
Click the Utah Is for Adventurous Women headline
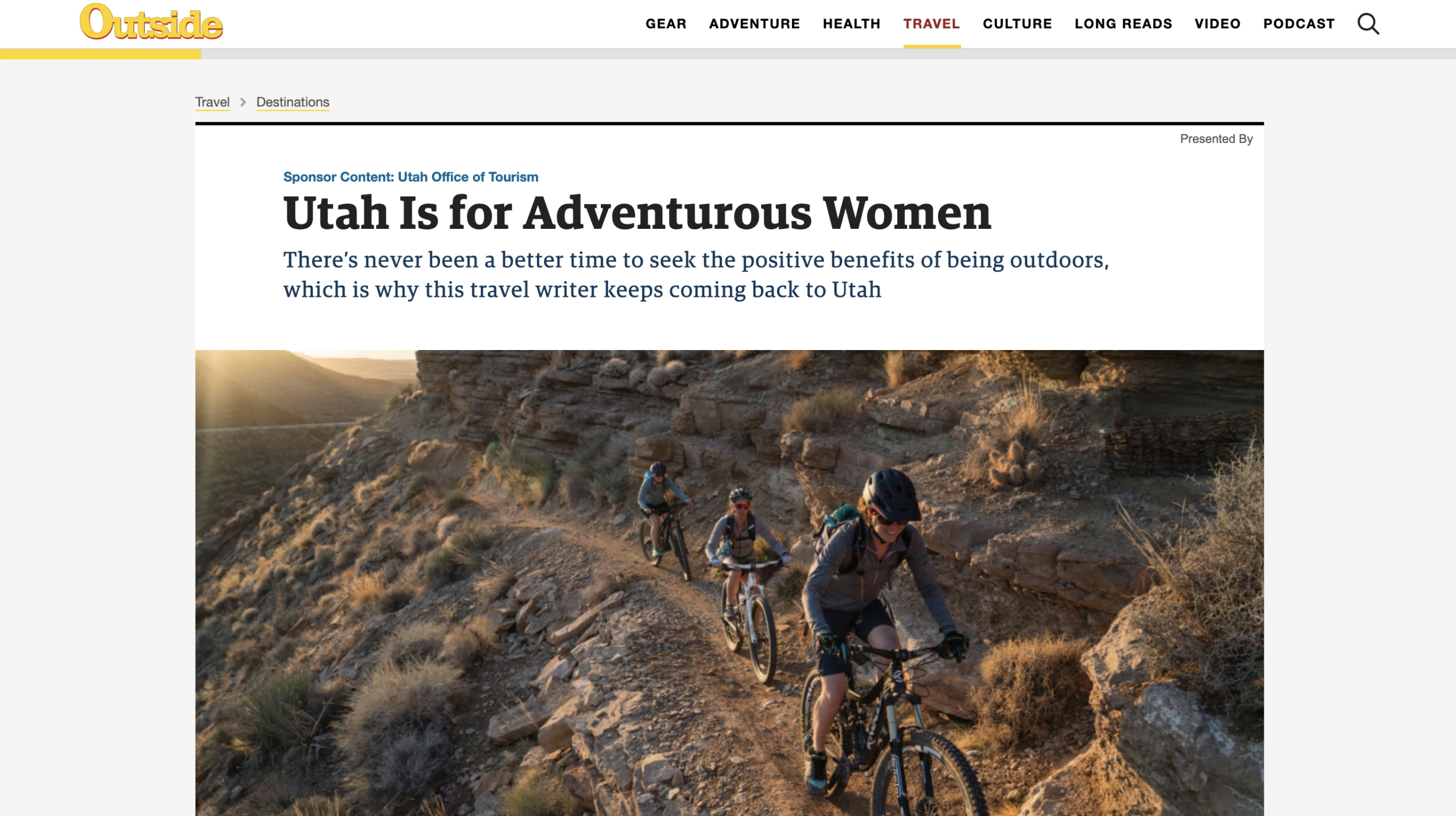click(x=637, y=213)
